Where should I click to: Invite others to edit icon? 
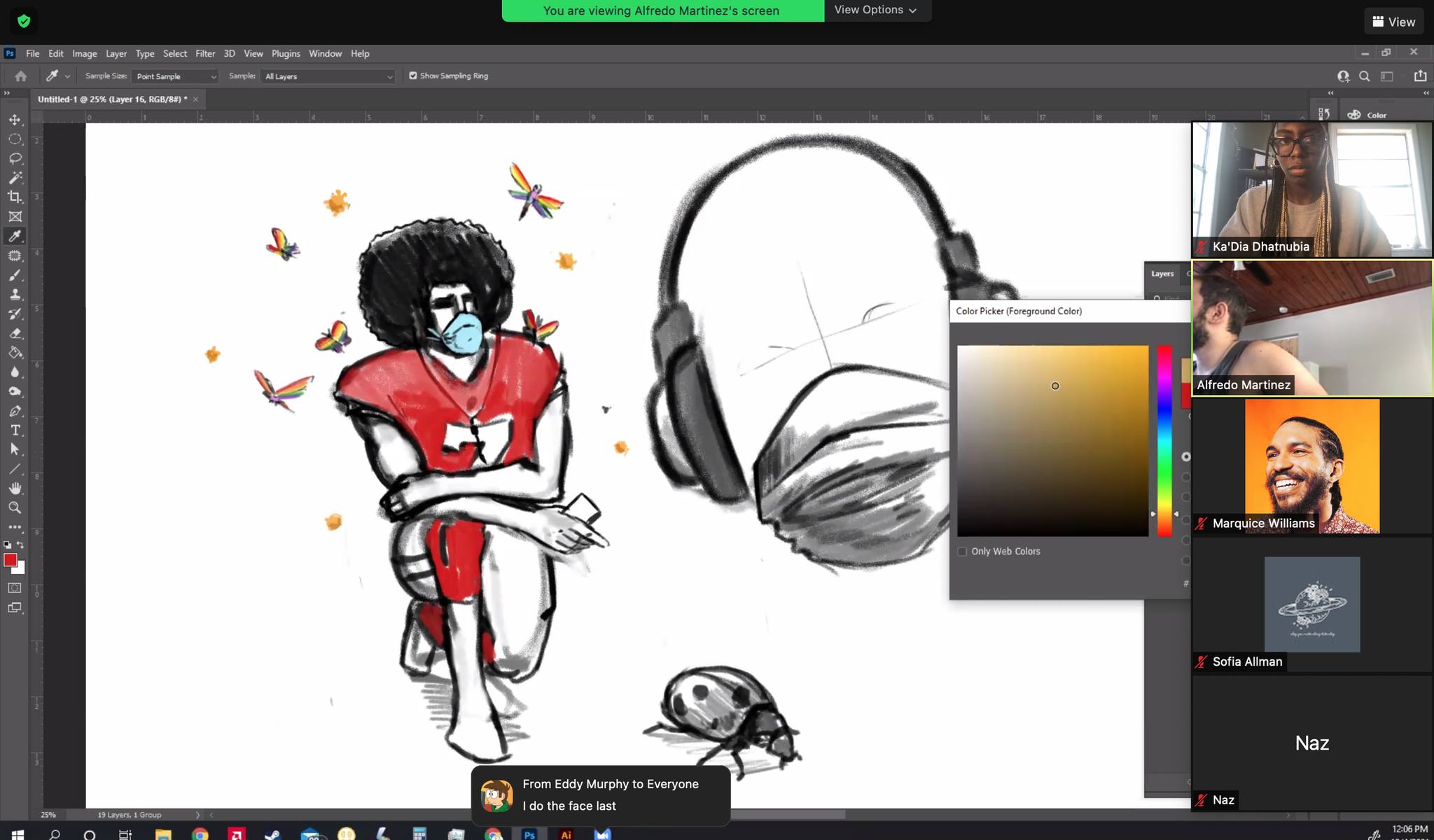coord(1343,76)
